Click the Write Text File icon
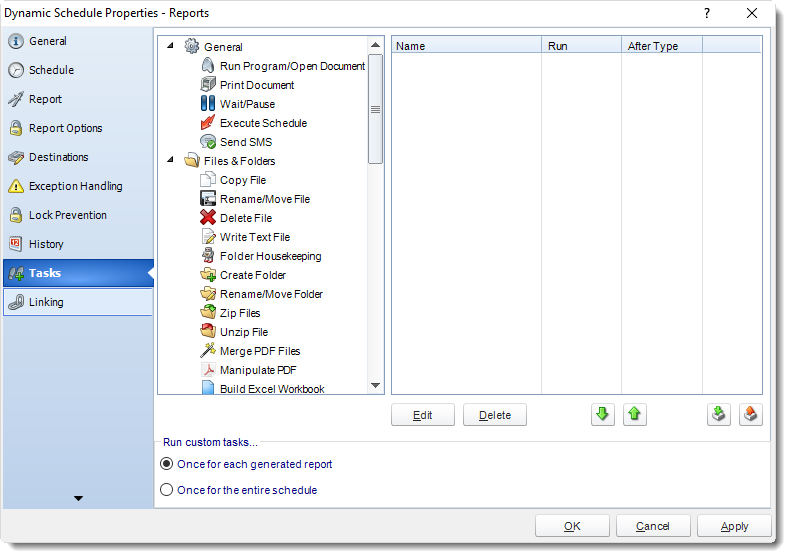791x558 pixels. (x=207, y=237)
